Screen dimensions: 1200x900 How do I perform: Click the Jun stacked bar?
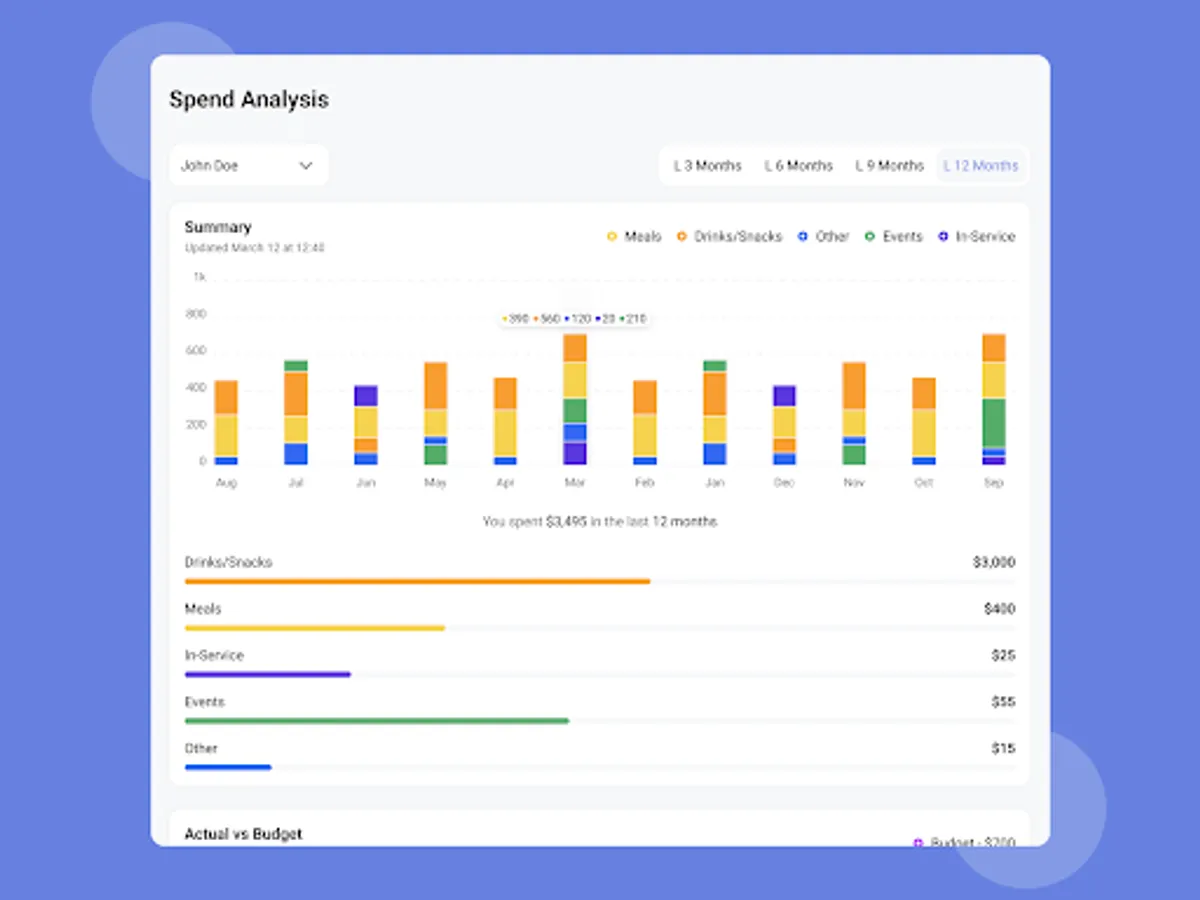[x=366, y=425]
